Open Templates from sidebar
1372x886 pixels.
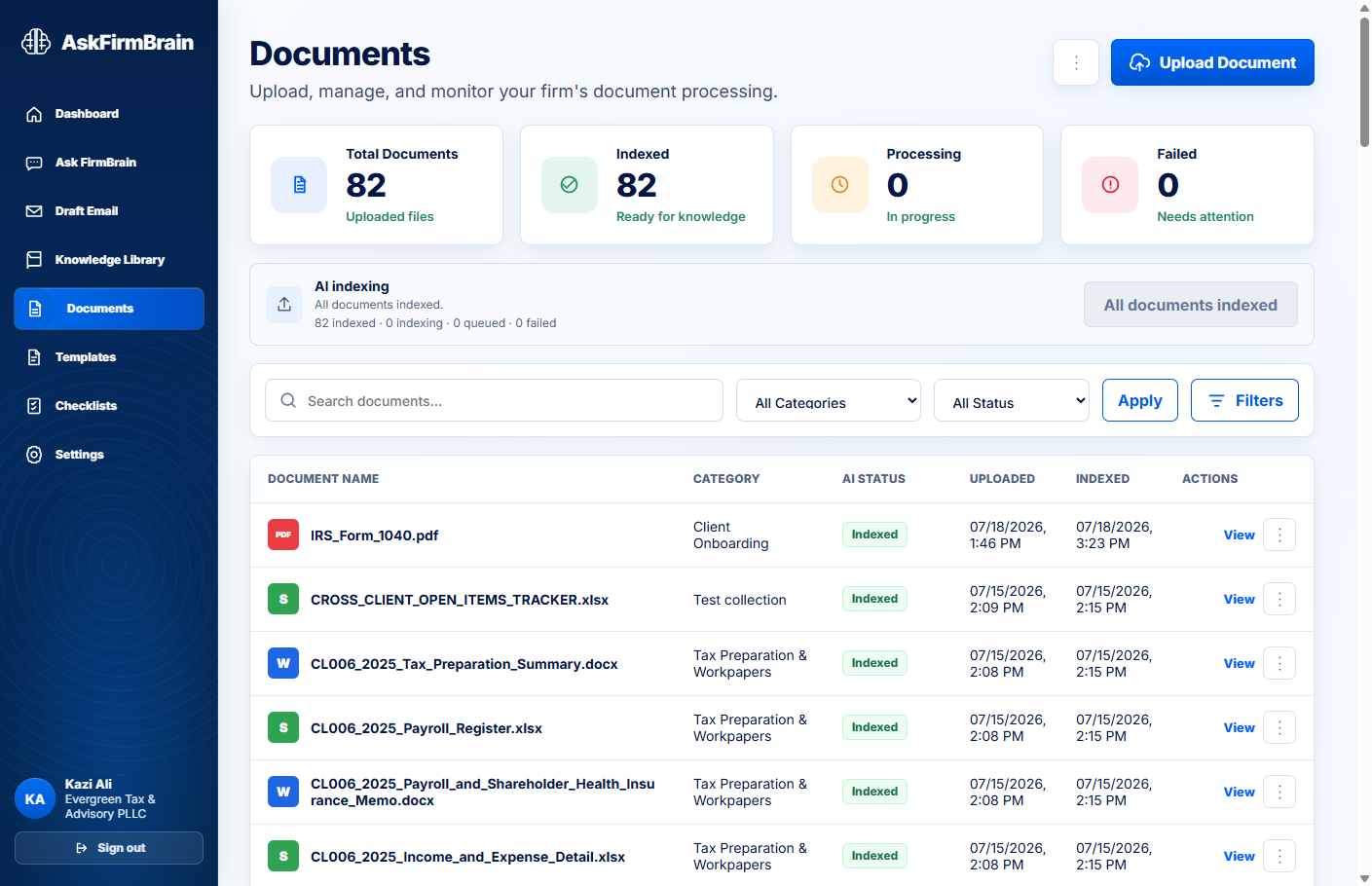pyautogui.click(x=109, y=357)
